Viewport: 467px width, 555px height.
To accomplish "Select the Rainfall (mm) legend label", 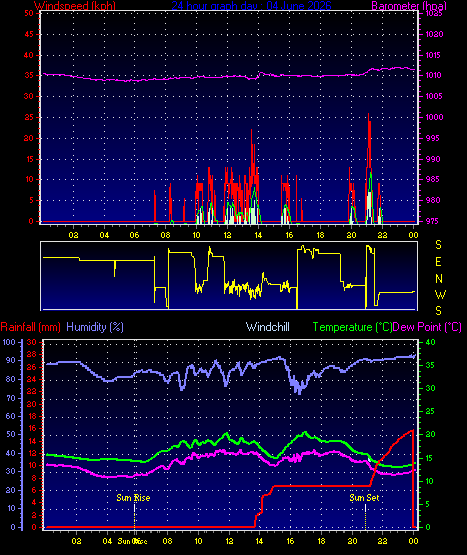I will point(30,327).
